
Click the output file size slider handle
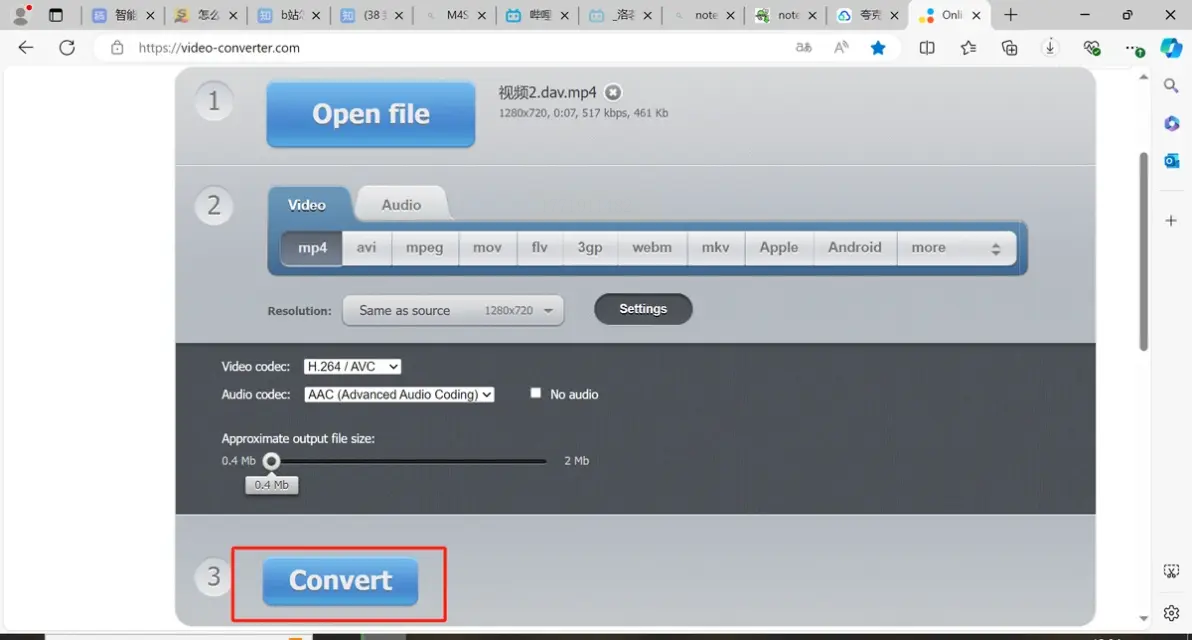[271, 461]
